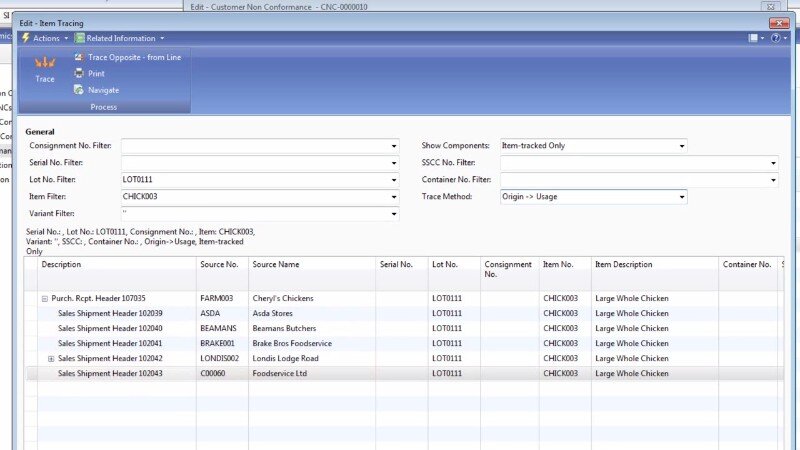Click the Trace Opposite - from Line icon
Screen dimensions: 800x450
pyautogui.click(x=79, y=58)
